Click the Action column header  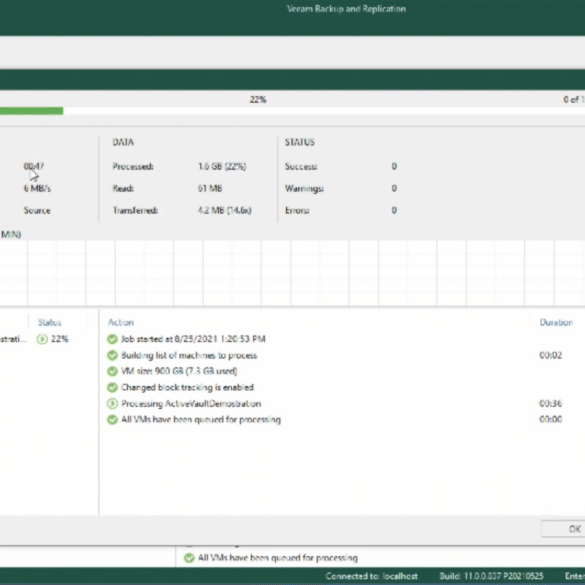pos(121,322)
